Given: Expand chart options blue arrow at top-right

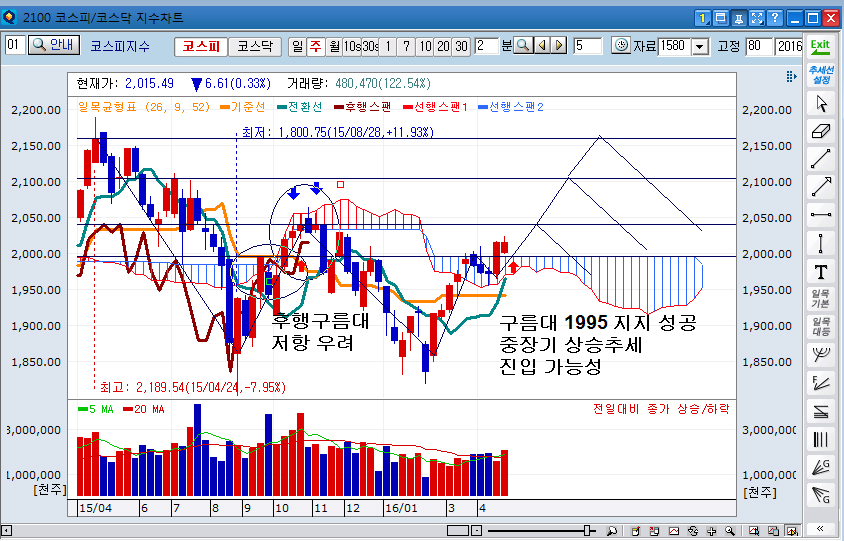Looking at the screenshot, I should [x=789, y=78].
